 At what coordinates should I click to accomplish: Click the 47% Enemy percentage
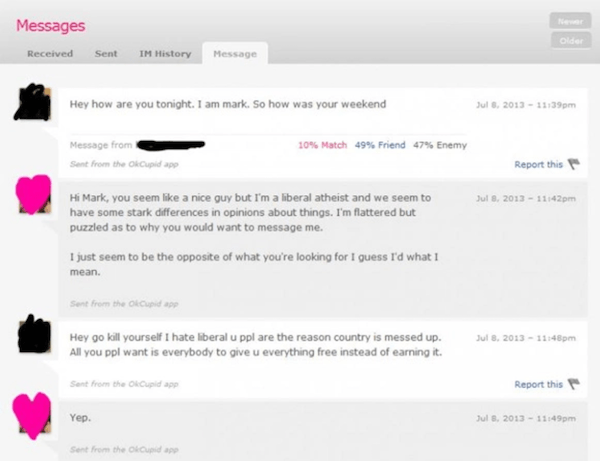click(439, 145)
